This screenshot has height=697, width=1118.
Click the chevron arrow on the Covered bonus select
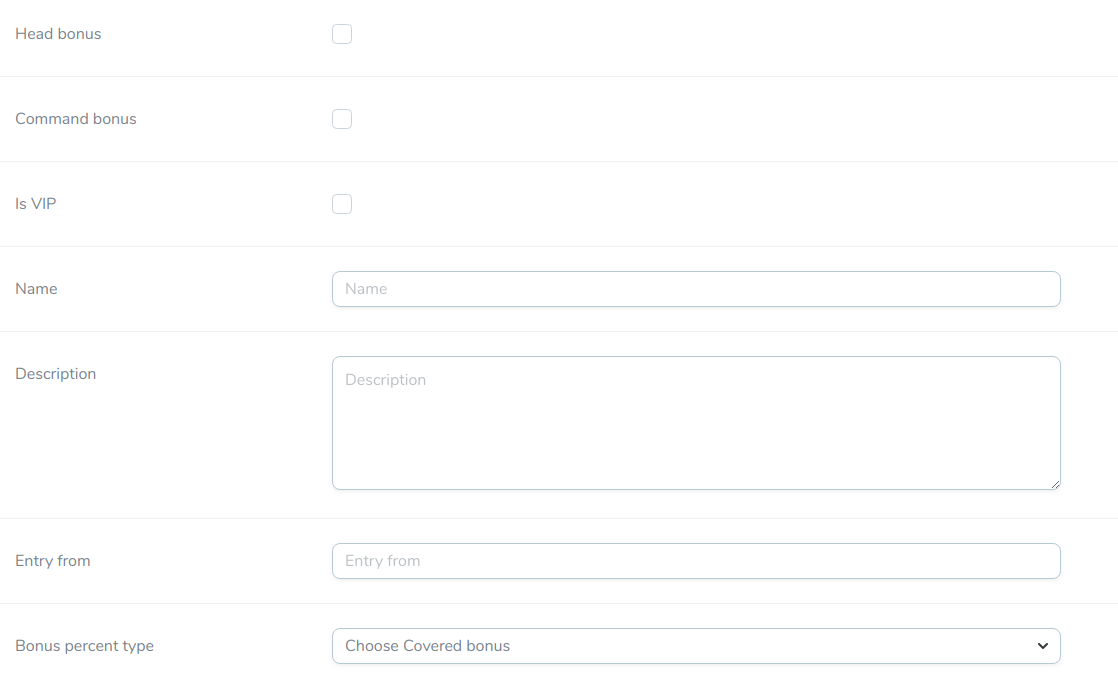click(x=1043, y=646)
